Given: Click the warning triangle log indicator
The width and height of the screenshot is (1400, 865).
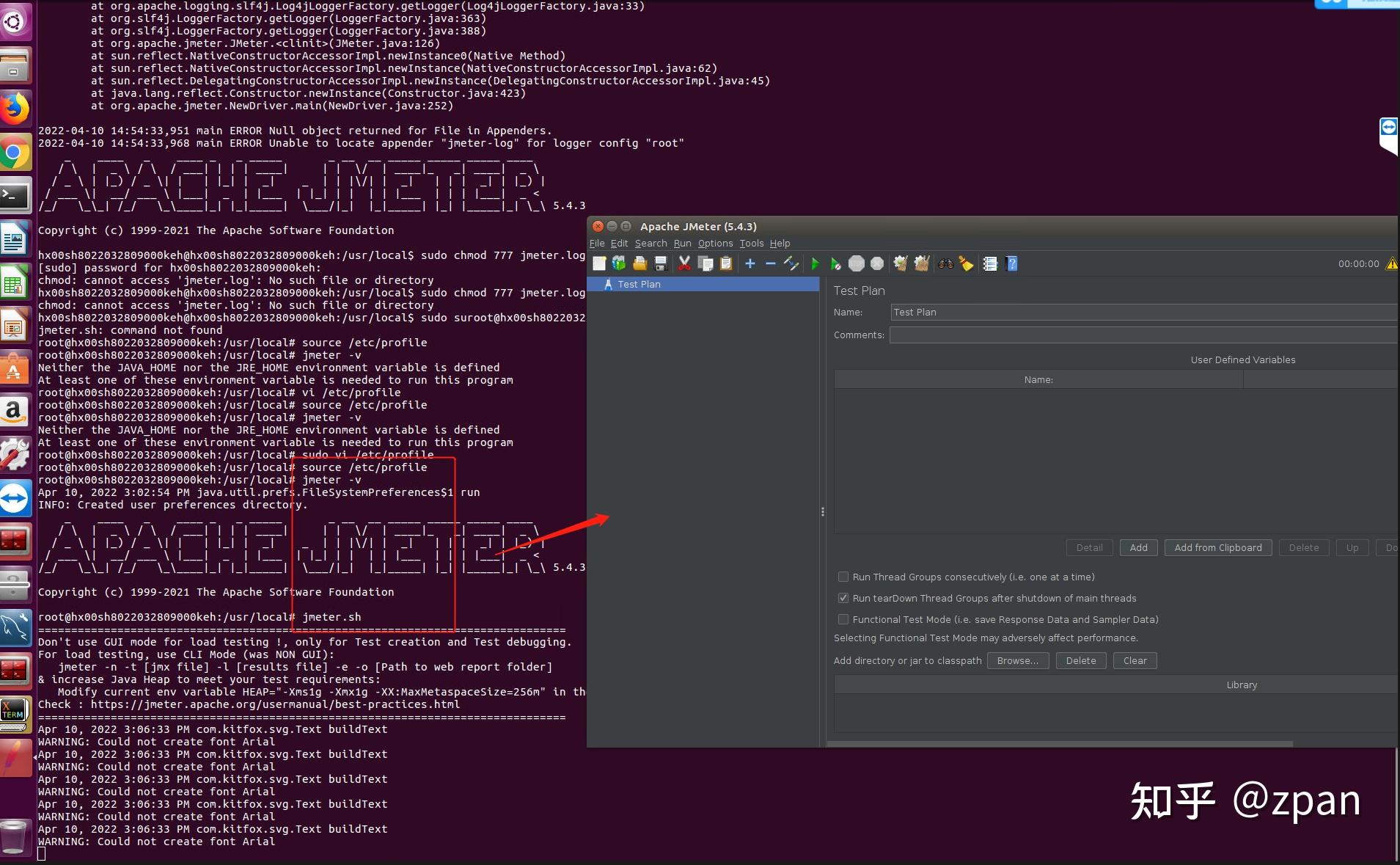Looking at the screenshot, I should 1391,263.
